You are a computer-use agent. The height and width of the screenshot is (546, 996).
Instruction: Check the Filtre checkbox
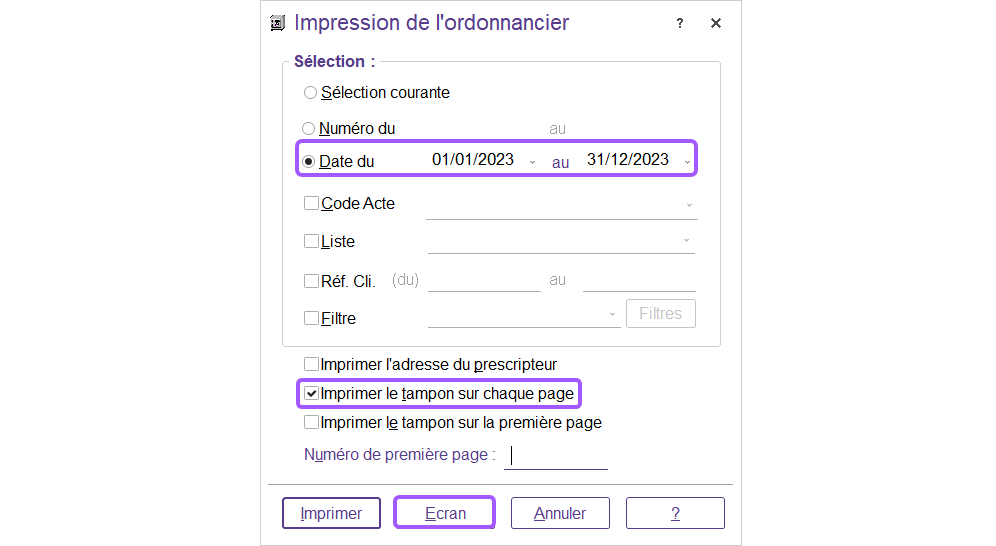[x=311, y=319]
